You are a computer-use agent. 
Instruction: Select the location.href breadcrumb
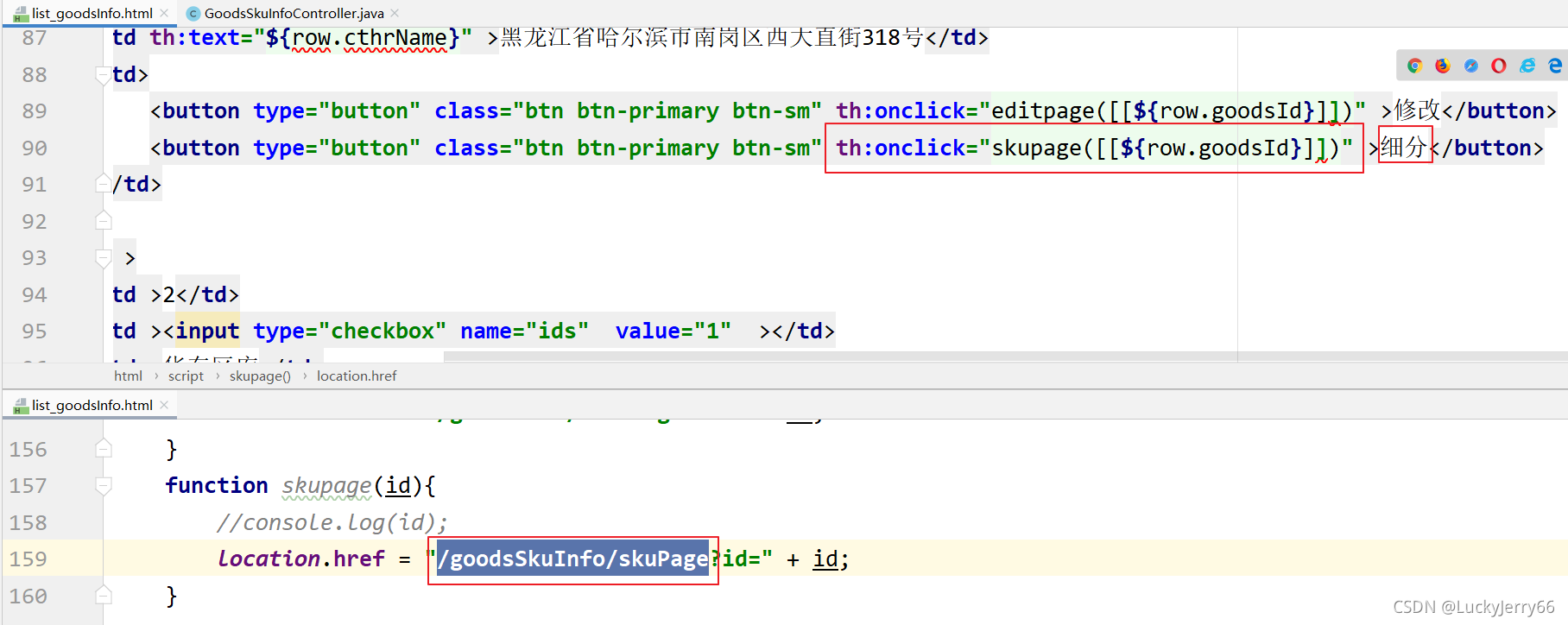pos(357,376)
